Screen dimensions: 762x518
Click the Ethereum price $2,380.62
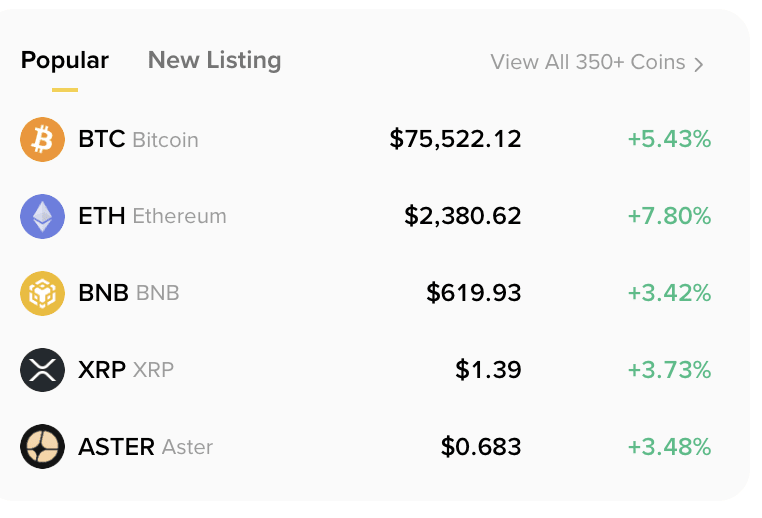[x=463, y=216]
